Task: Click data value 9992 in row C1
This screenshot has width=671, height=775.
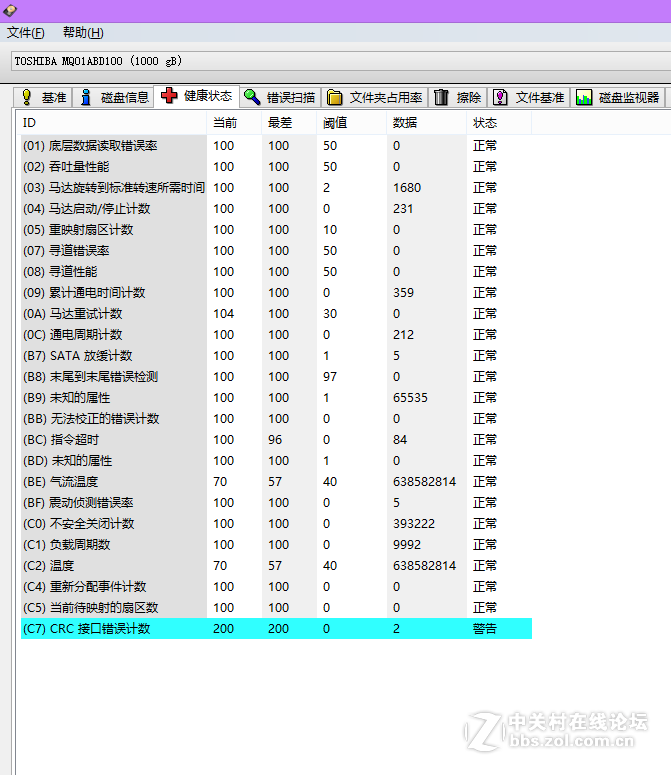Action: point(407,545)
